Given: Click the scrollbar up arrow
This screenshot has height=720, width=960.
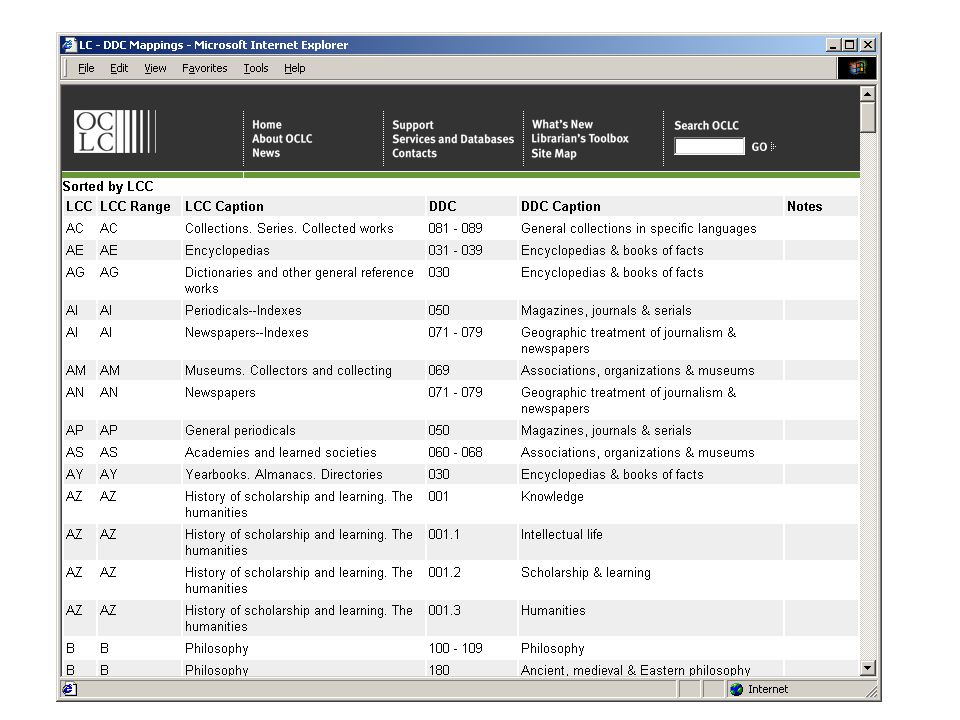Looking at the screenshot, I should 867,94.
